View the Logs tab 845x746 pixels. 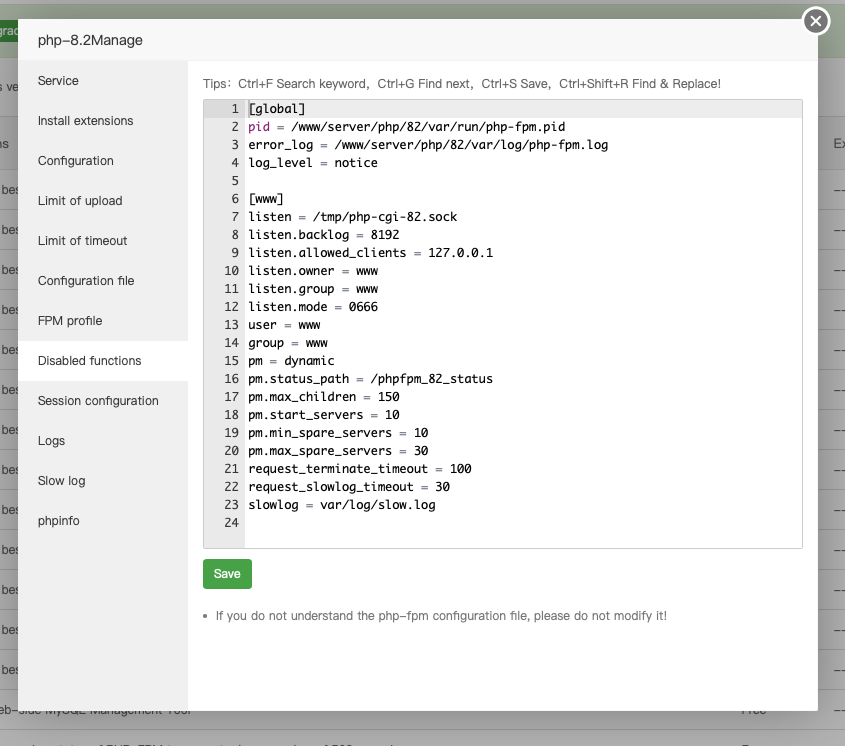click(52, 441)
